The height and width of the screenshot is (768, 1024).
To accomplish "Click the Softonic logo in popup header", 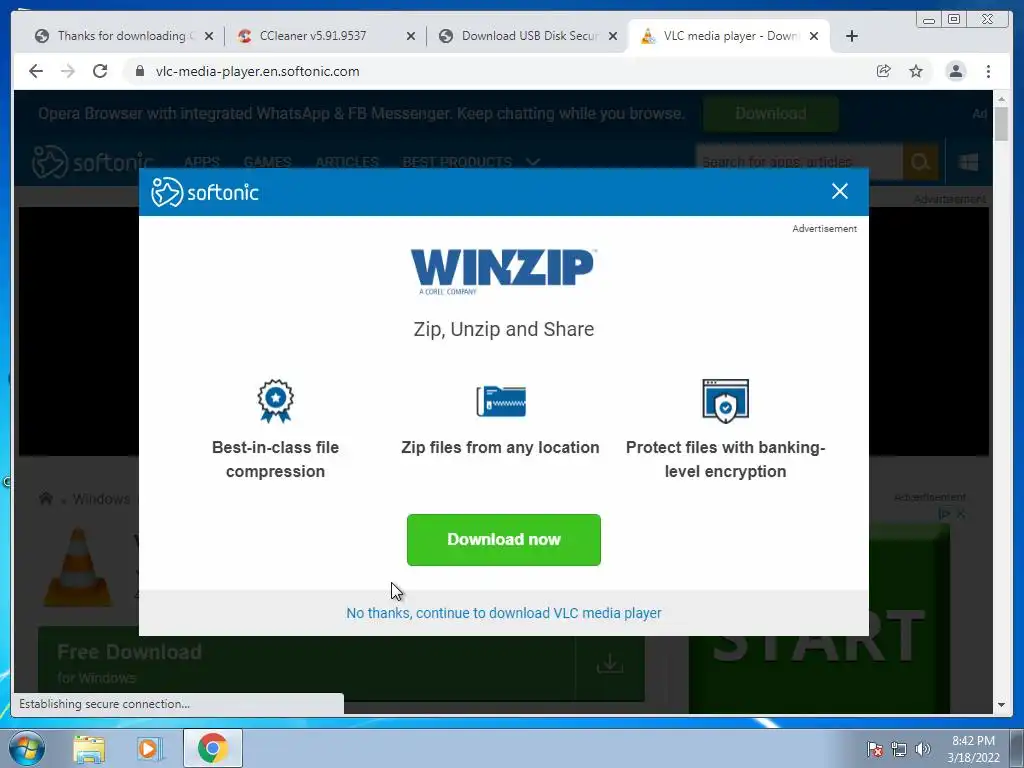I will click(x=205, y=192).
